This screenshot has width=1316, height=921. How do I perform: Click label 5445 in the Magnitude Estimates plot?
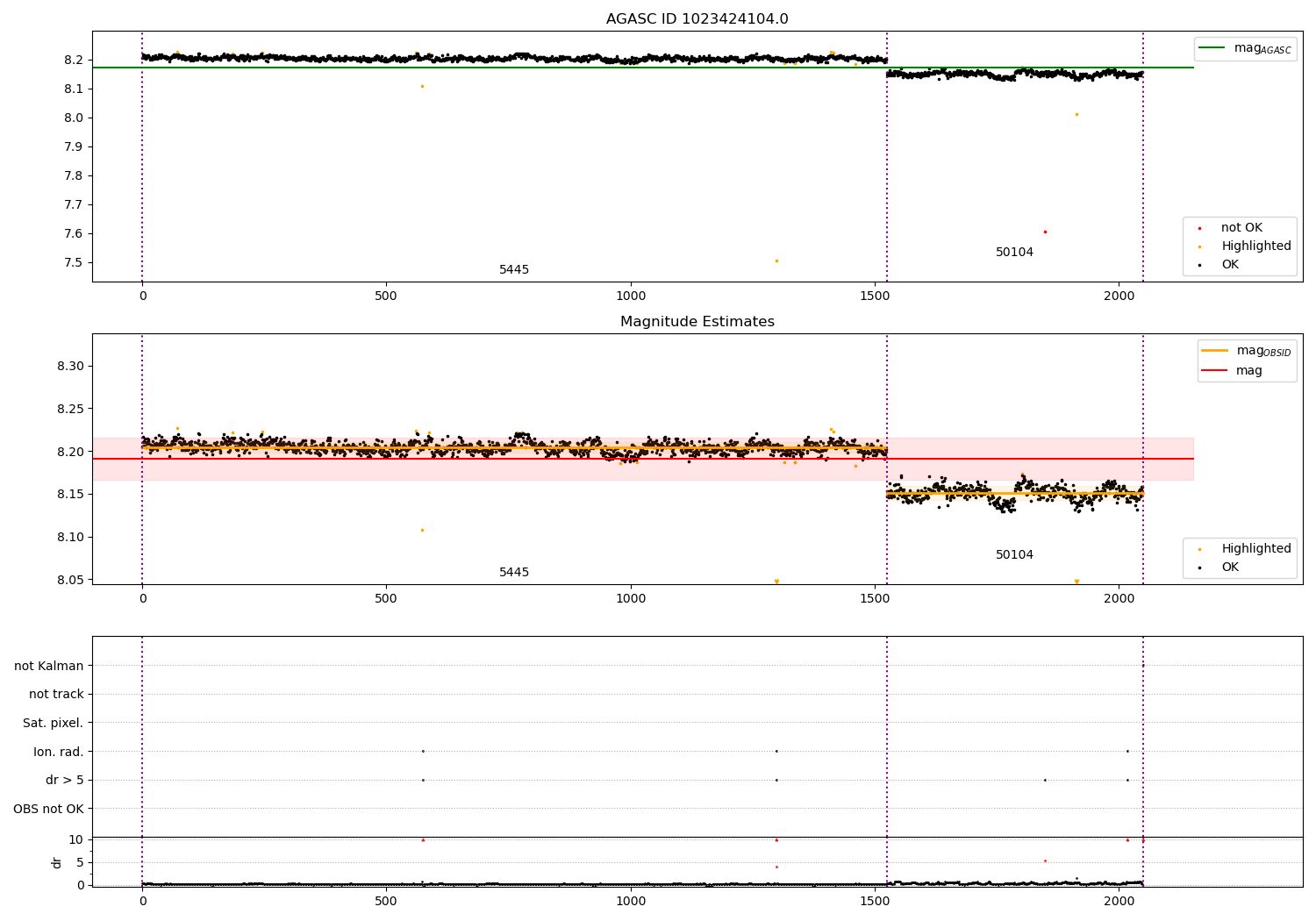click(514, 573)
